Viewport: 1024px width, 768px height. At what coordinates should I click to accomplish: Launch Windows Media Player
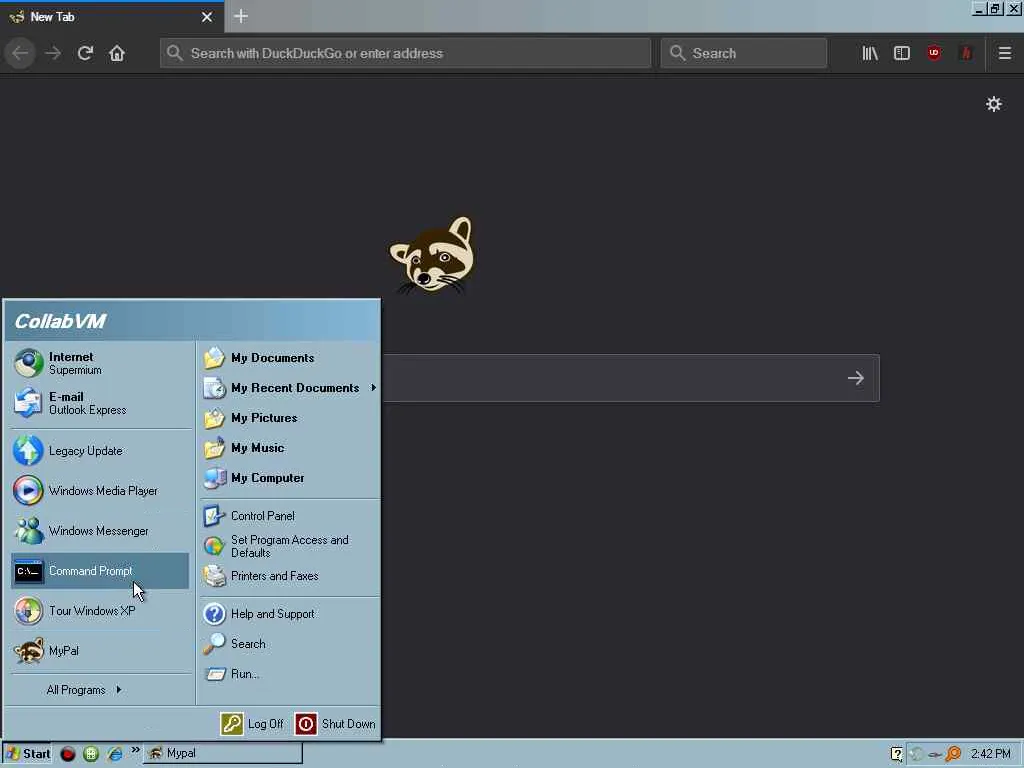(100, 490)
